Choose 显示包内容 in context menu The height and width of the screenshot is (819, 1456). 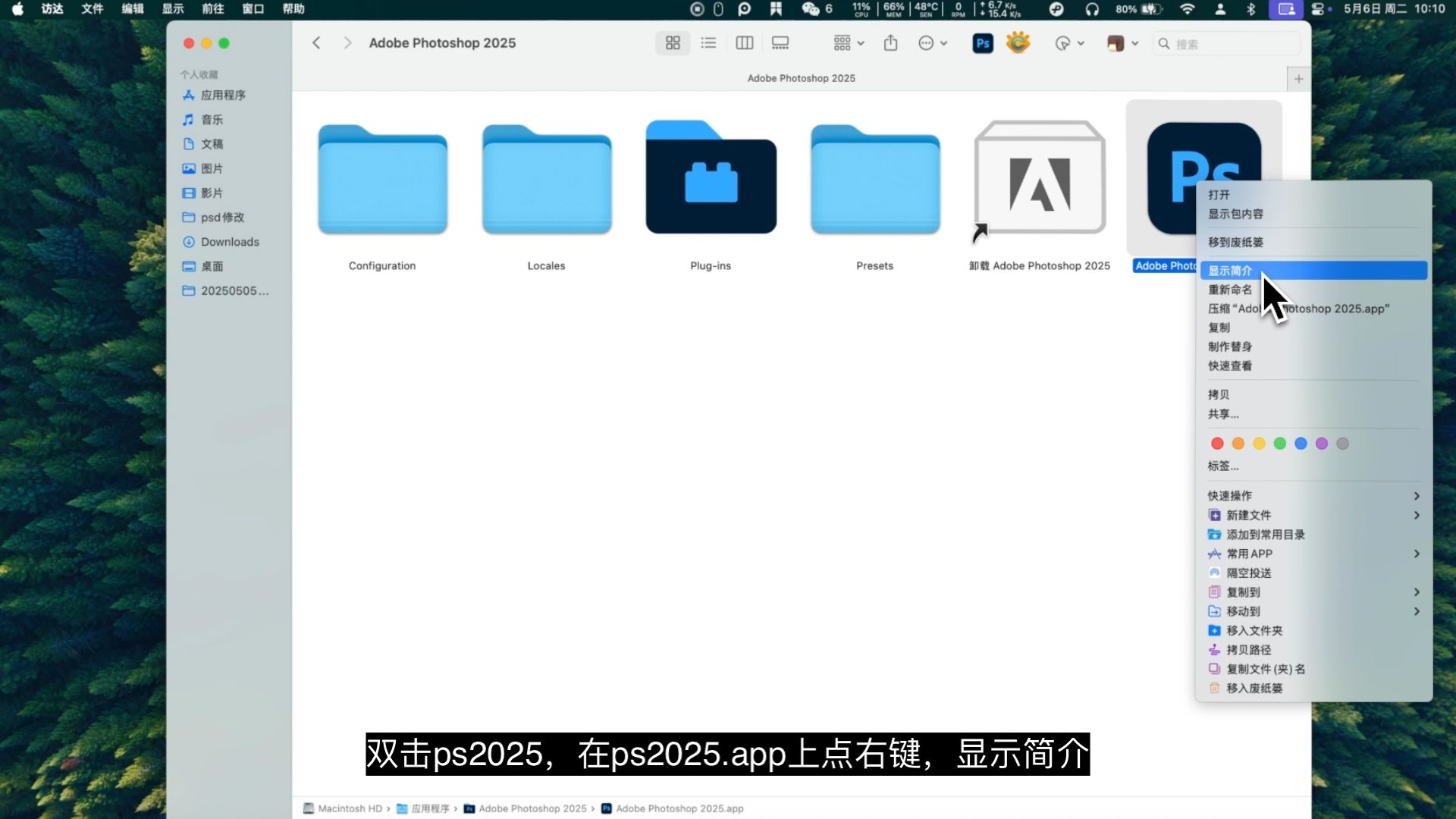coord(1313,214)
